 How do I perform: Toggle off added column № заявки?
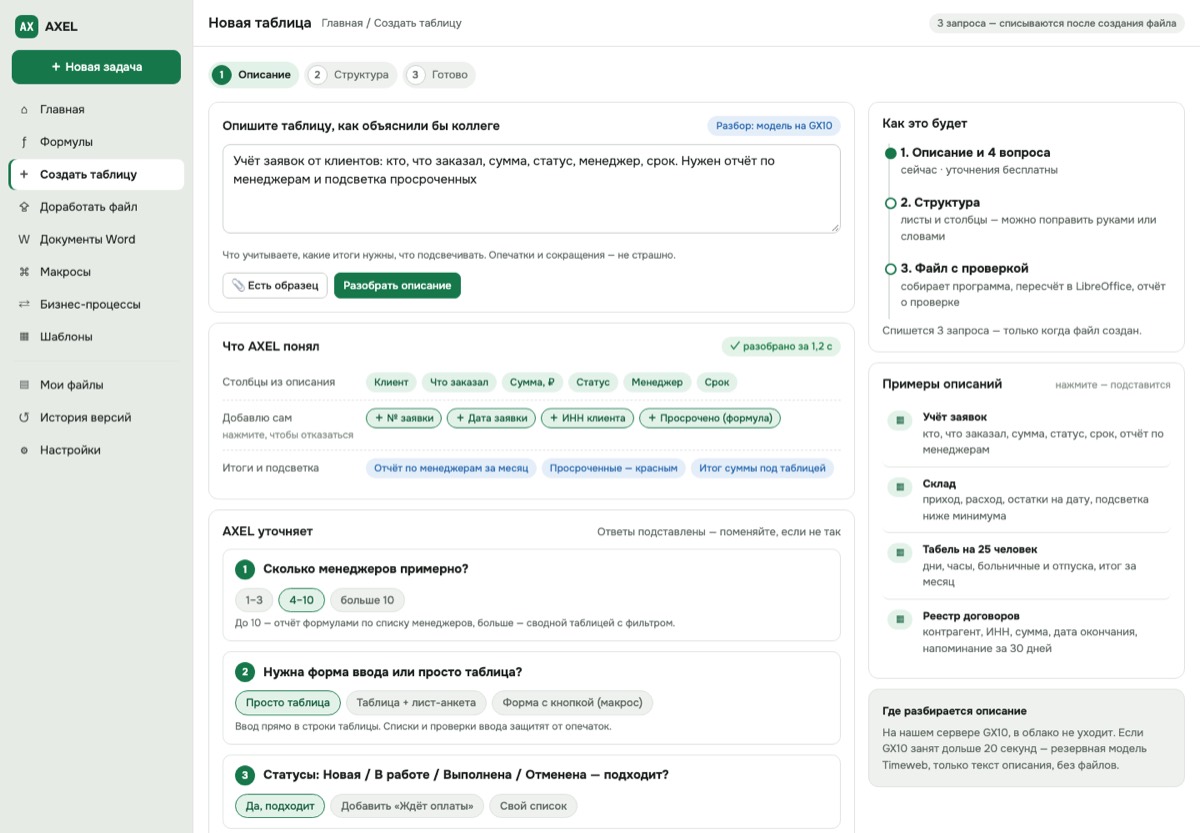pyautogui.click(x=404, y=418)
